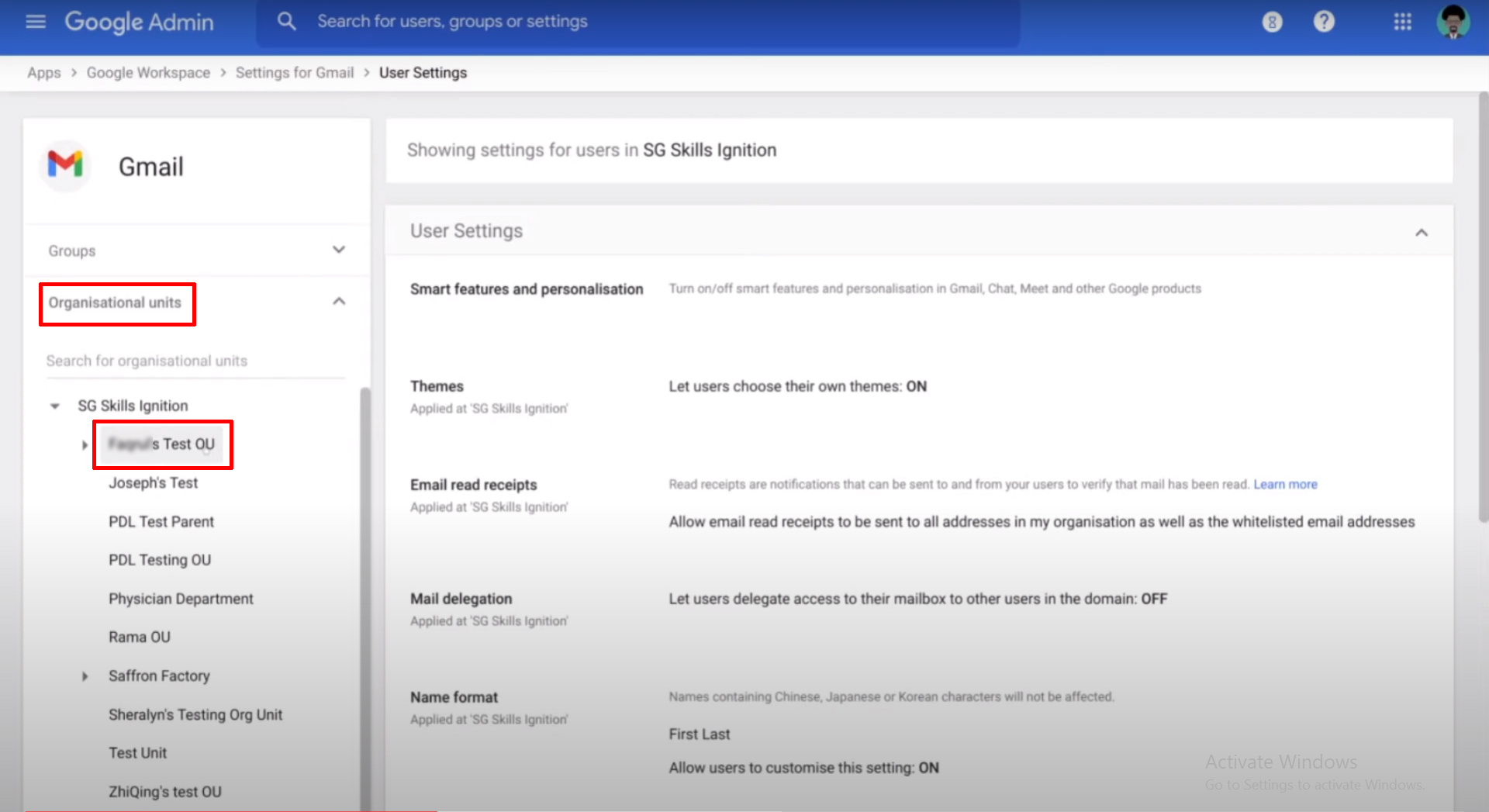Open the Mail delegation setting
Image resolution: width=1489 pixels, height=812 pixels.
point(461,599)
